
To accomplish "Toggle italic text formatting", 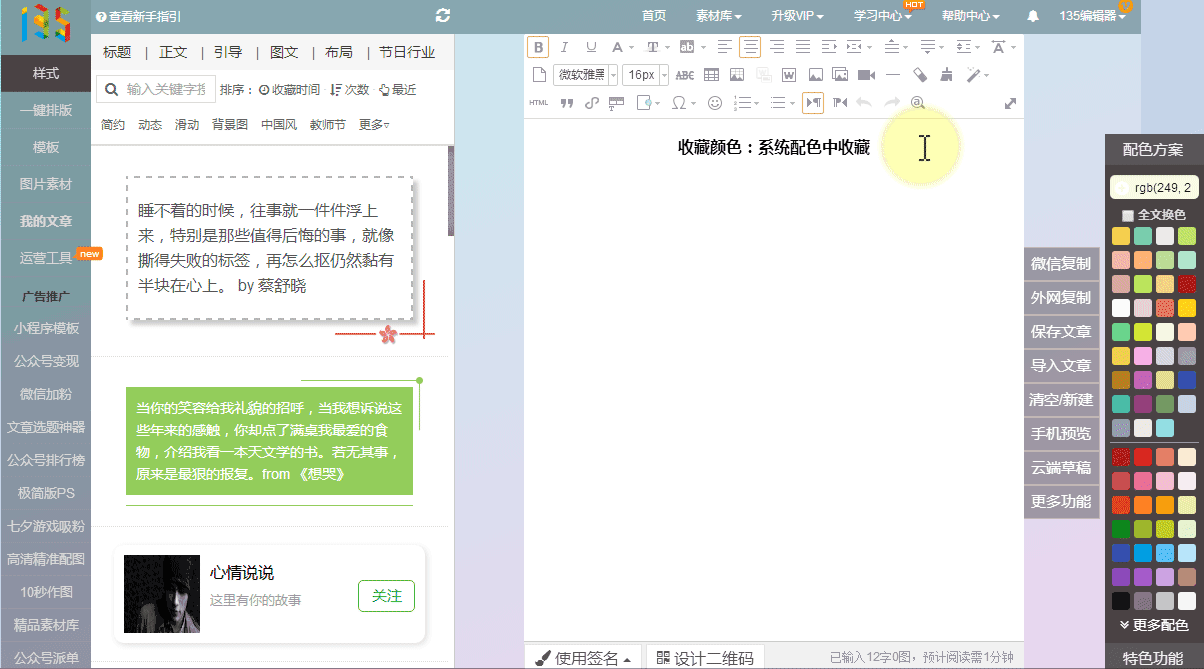I will click(564, 47).
